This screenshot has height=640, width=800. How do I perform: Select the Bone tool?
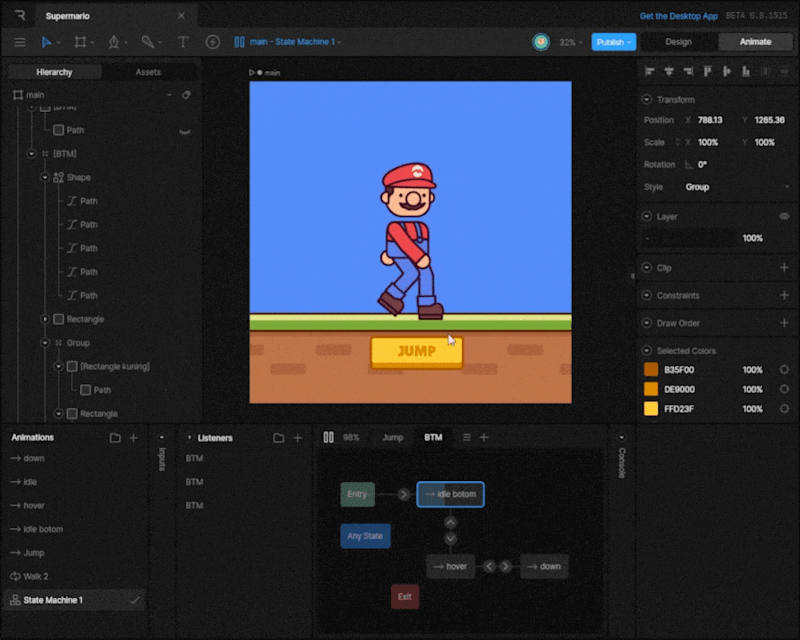tap(147, 42)
